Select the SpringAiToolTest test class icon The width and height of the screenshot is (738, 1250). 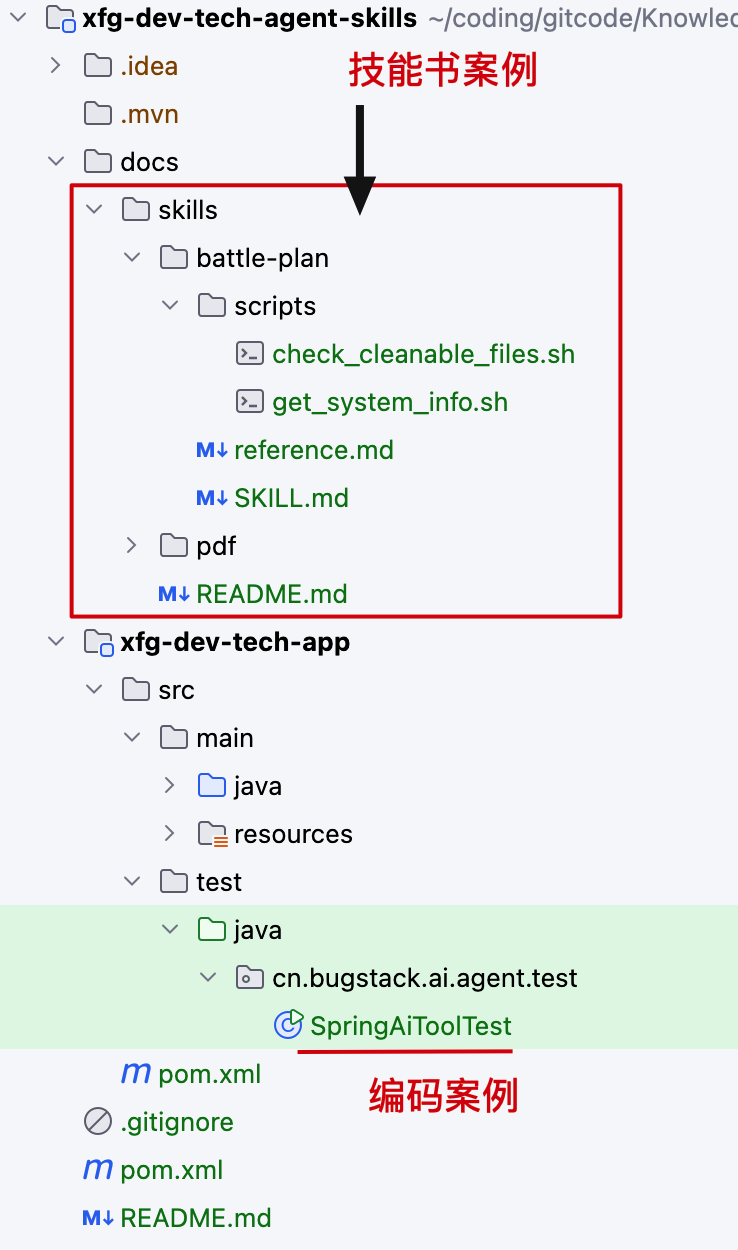(290, 1025)
